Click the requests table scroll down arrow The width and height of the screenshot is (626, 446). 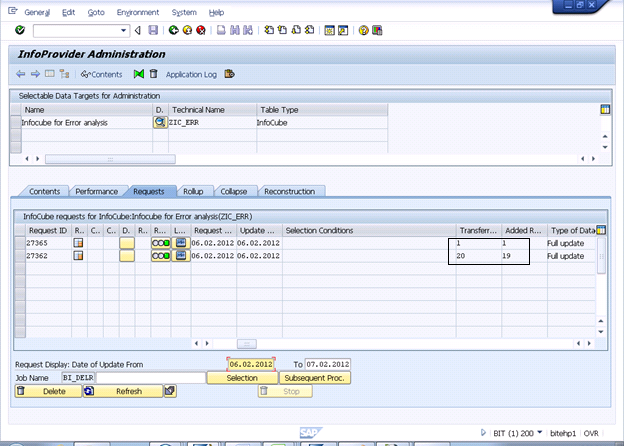pos(601,332)
